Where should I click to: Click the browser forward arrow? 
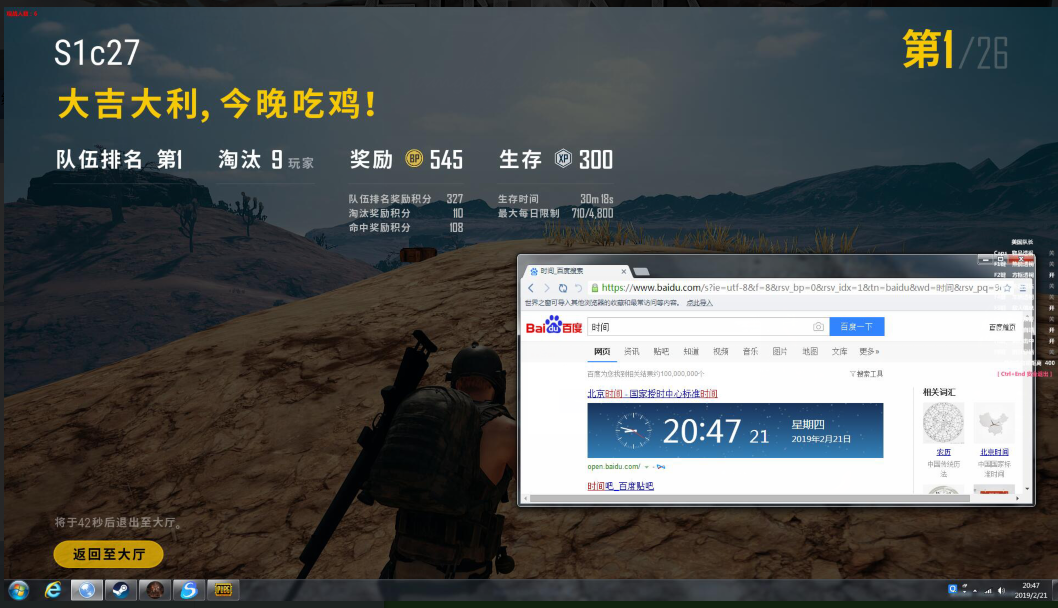547,288
